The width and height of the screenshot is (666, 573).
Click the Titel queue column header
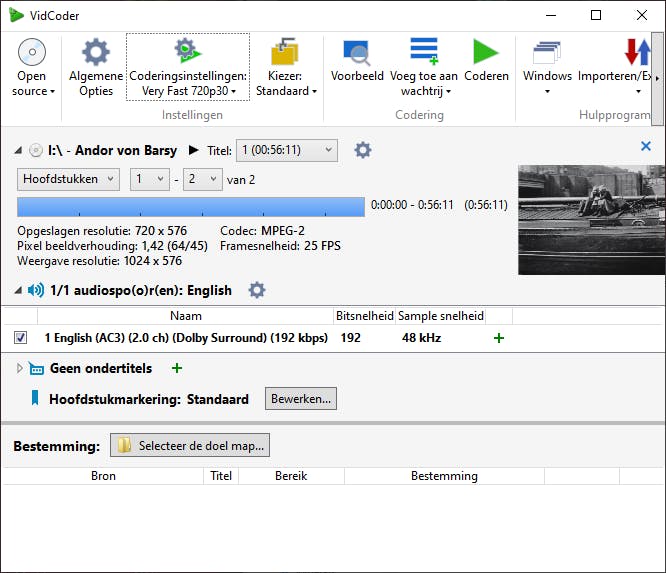(x=221, y=476)
